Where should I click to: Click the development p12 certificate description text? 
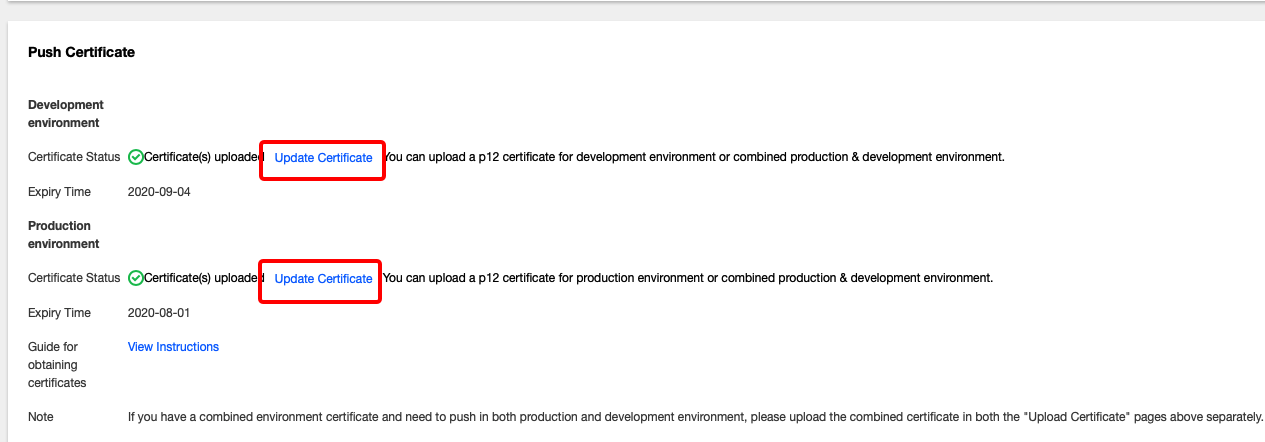(694, 157)
